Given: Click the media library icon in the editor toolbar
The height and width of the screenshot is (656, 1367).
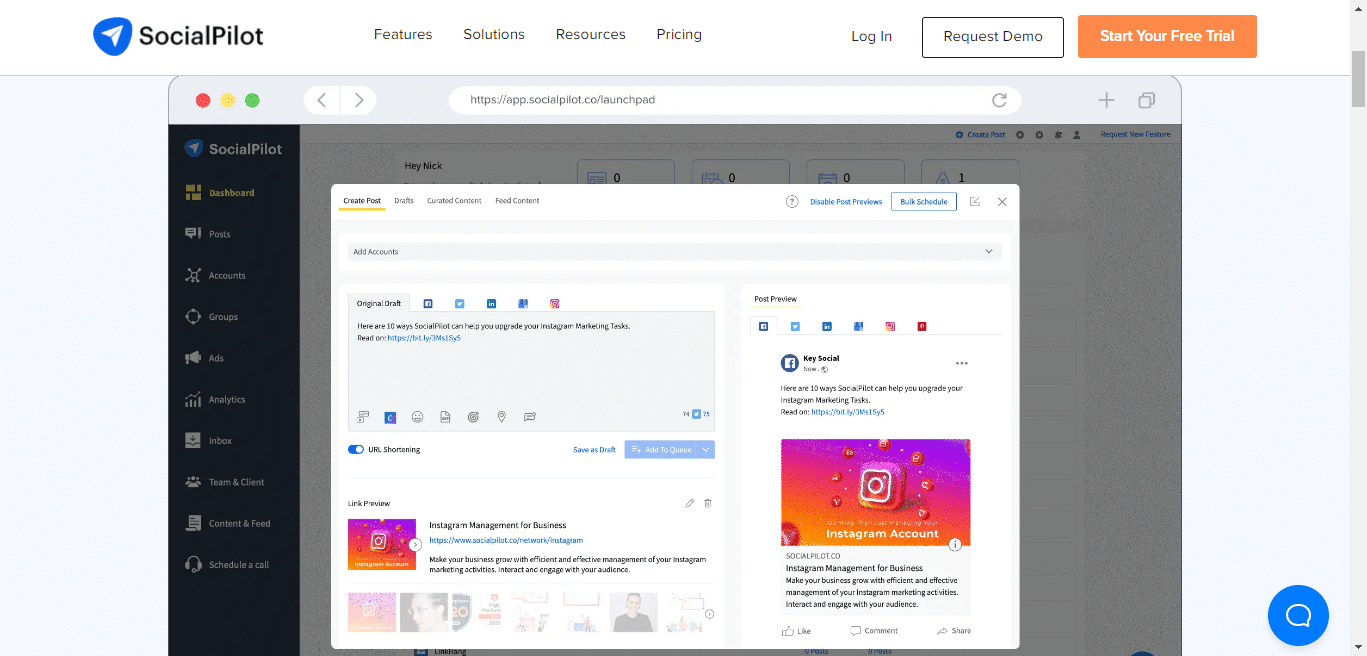Looking at the screenshot, I should (x=363, y=417).
